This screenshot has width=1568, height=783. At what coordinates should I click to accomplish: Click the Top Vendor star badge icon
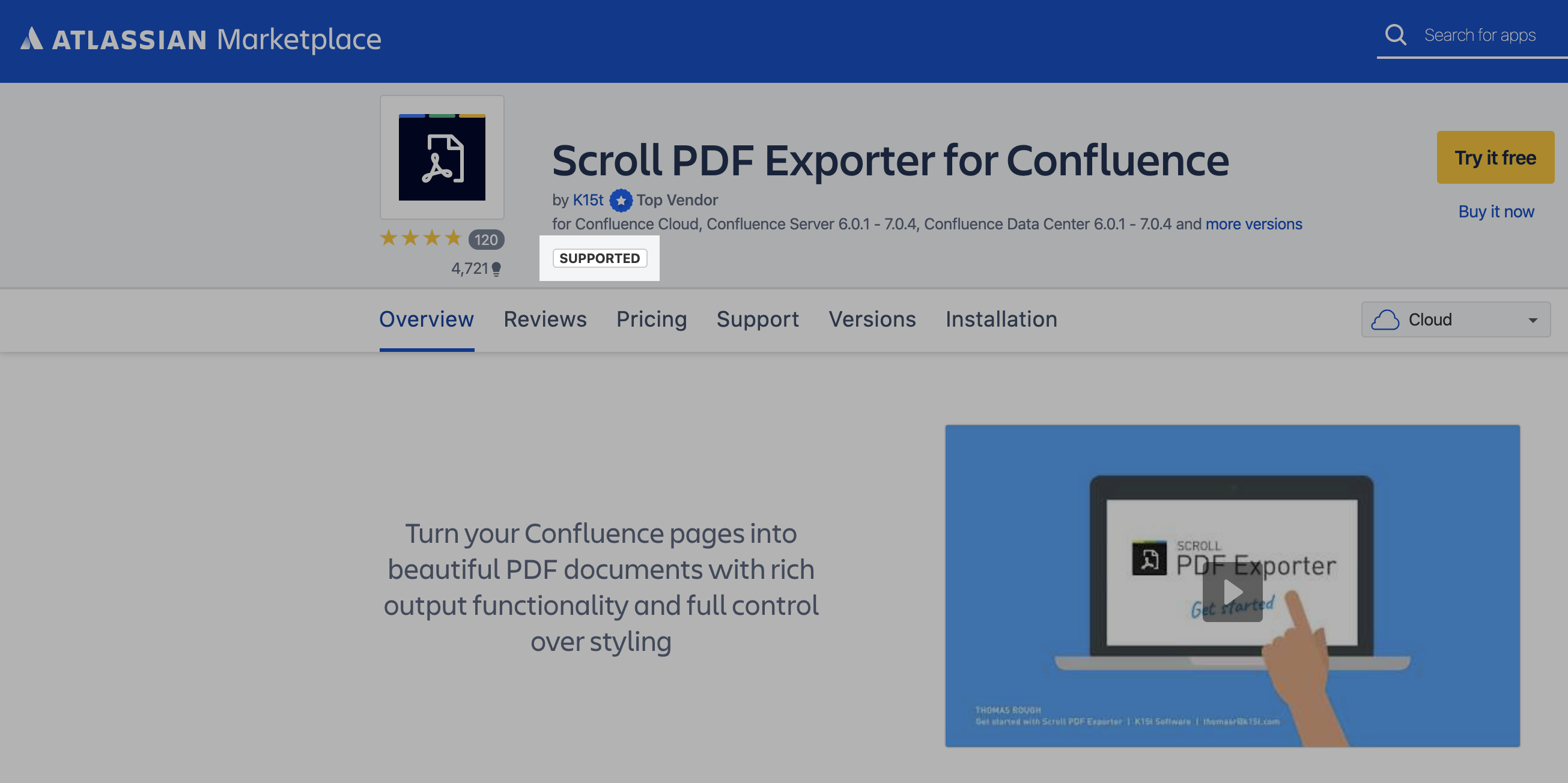[x=621, y=200]
